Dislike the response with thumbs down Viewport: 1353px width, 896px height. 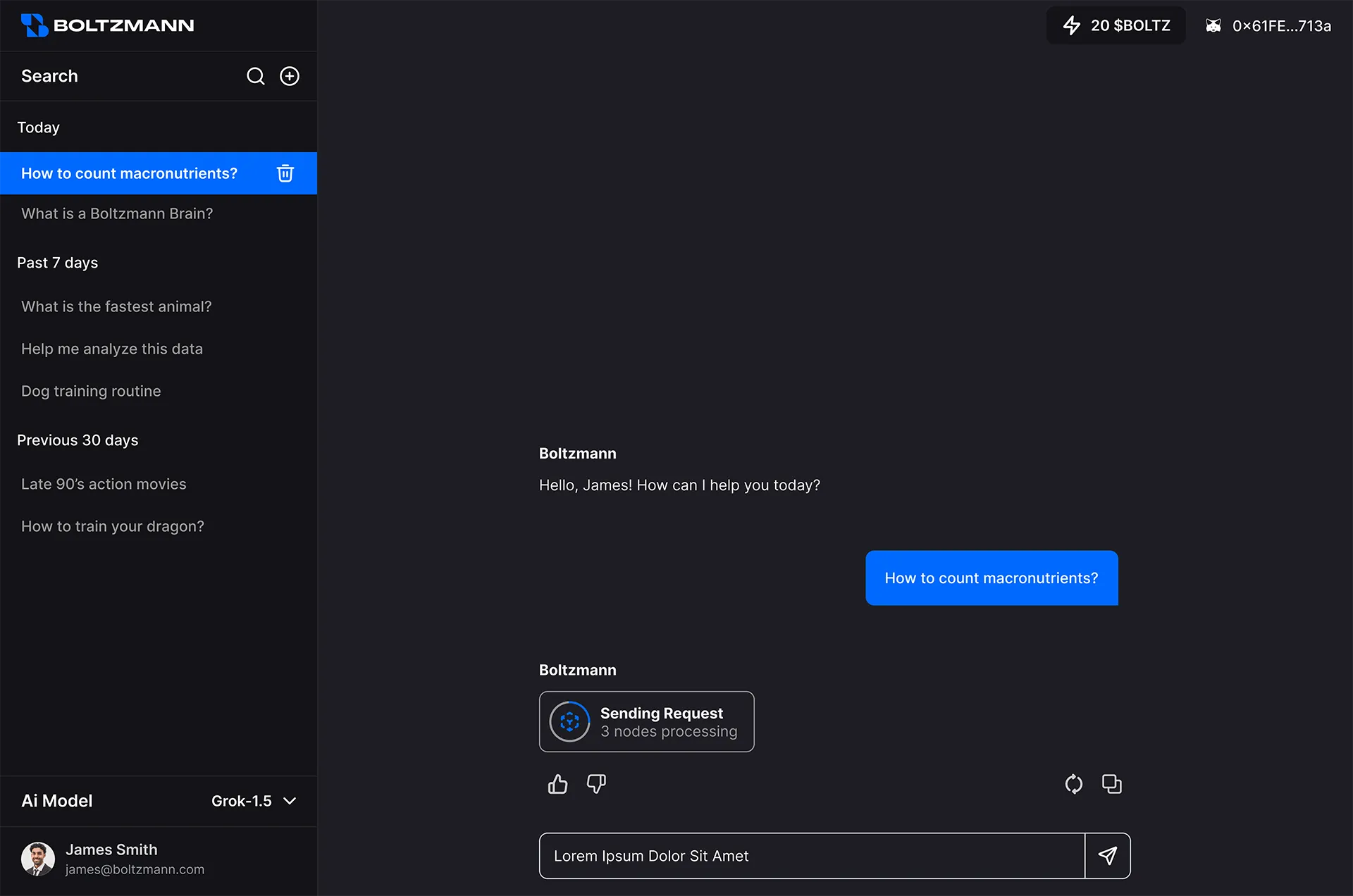click(x=596, y=784)
